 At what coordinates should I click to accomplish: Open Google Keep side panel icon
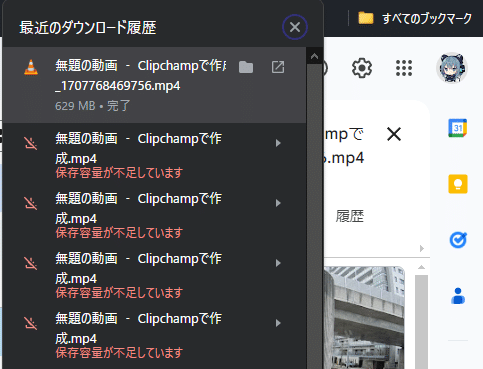(458, 184)
